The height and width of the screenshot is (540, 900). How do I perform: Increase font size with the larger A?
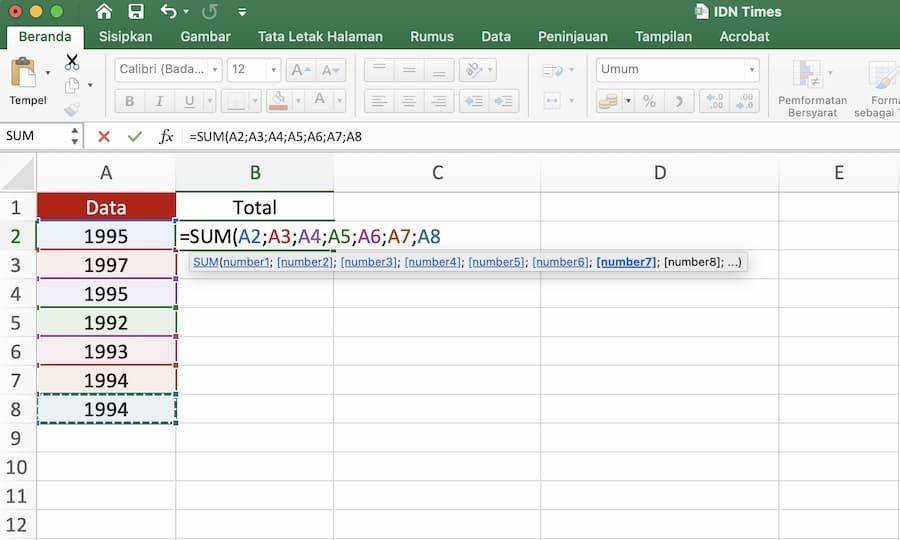(x=300, y=70)
